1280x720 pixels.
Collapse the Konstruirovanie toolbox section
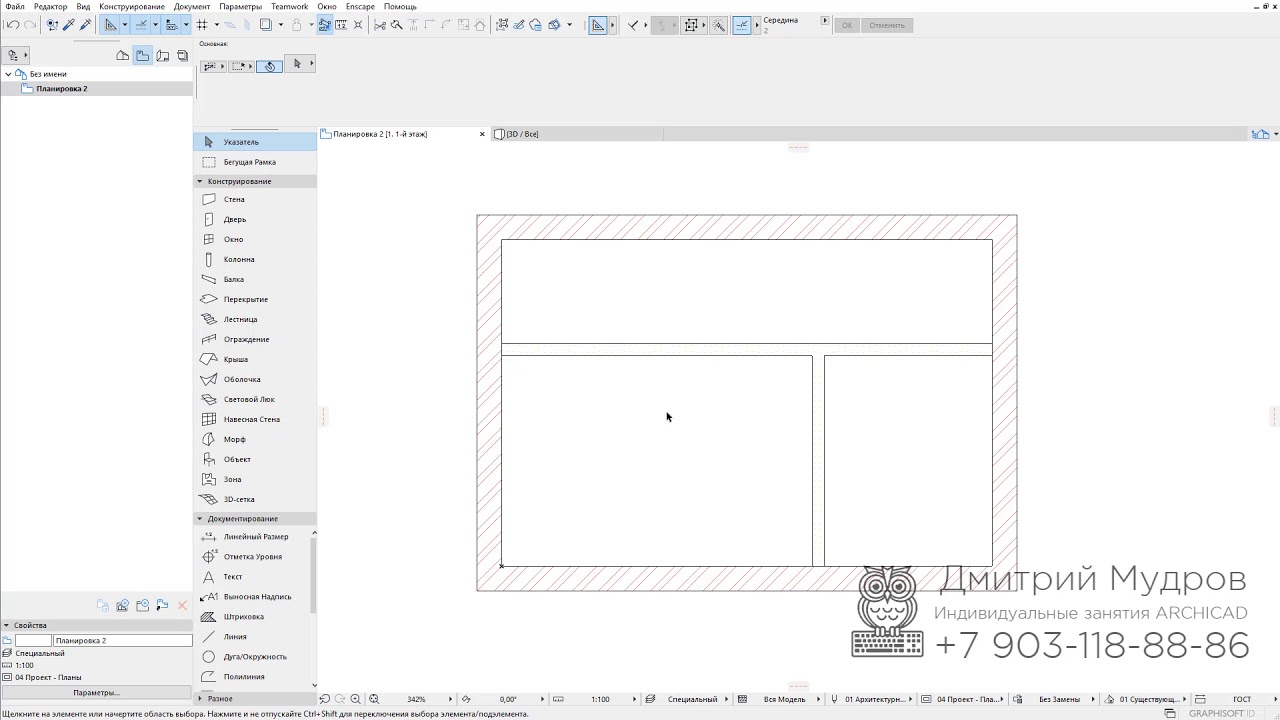tap(199, 181)
